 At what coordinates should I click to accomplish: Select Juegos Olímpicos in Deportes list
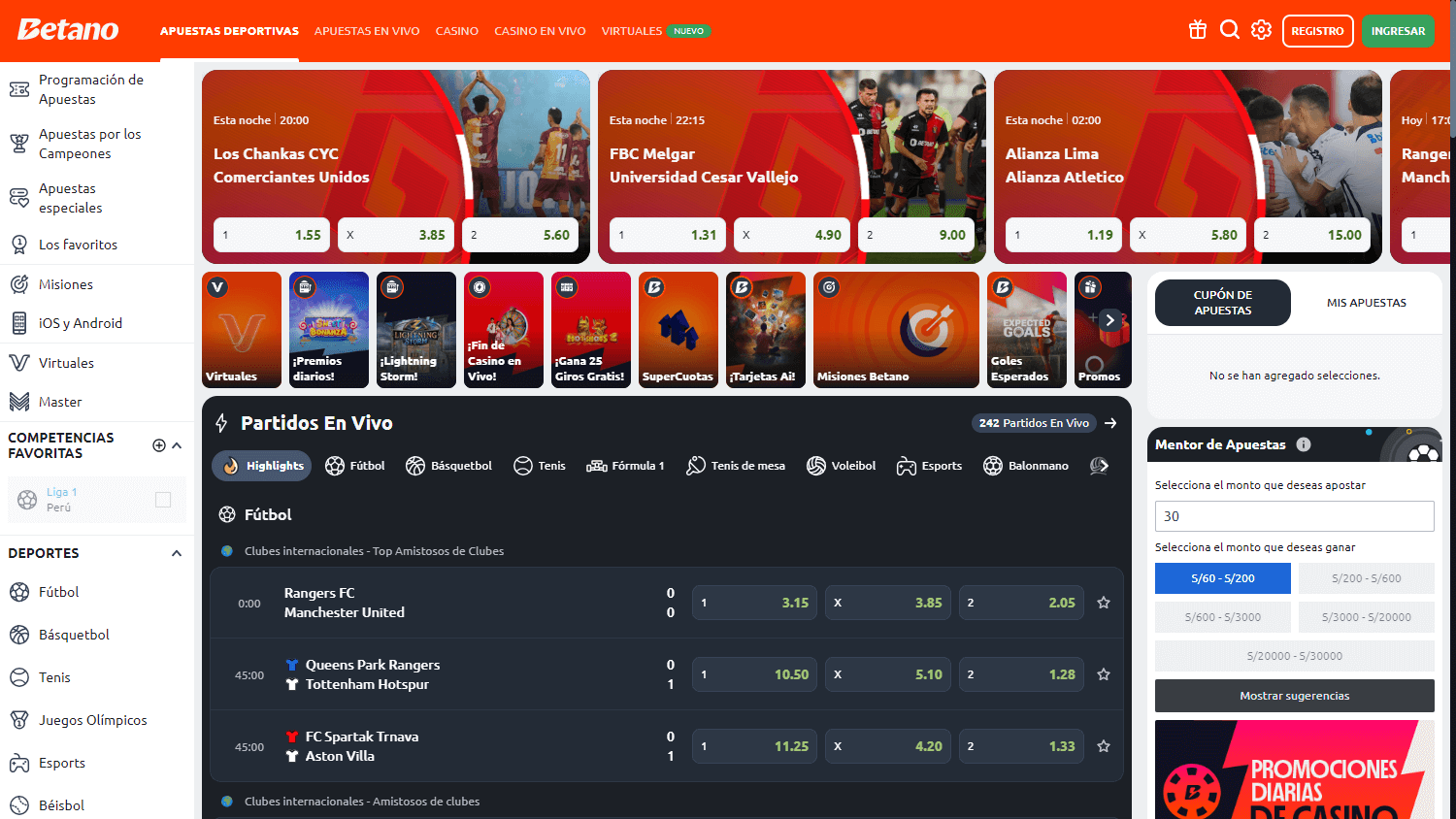97,720
